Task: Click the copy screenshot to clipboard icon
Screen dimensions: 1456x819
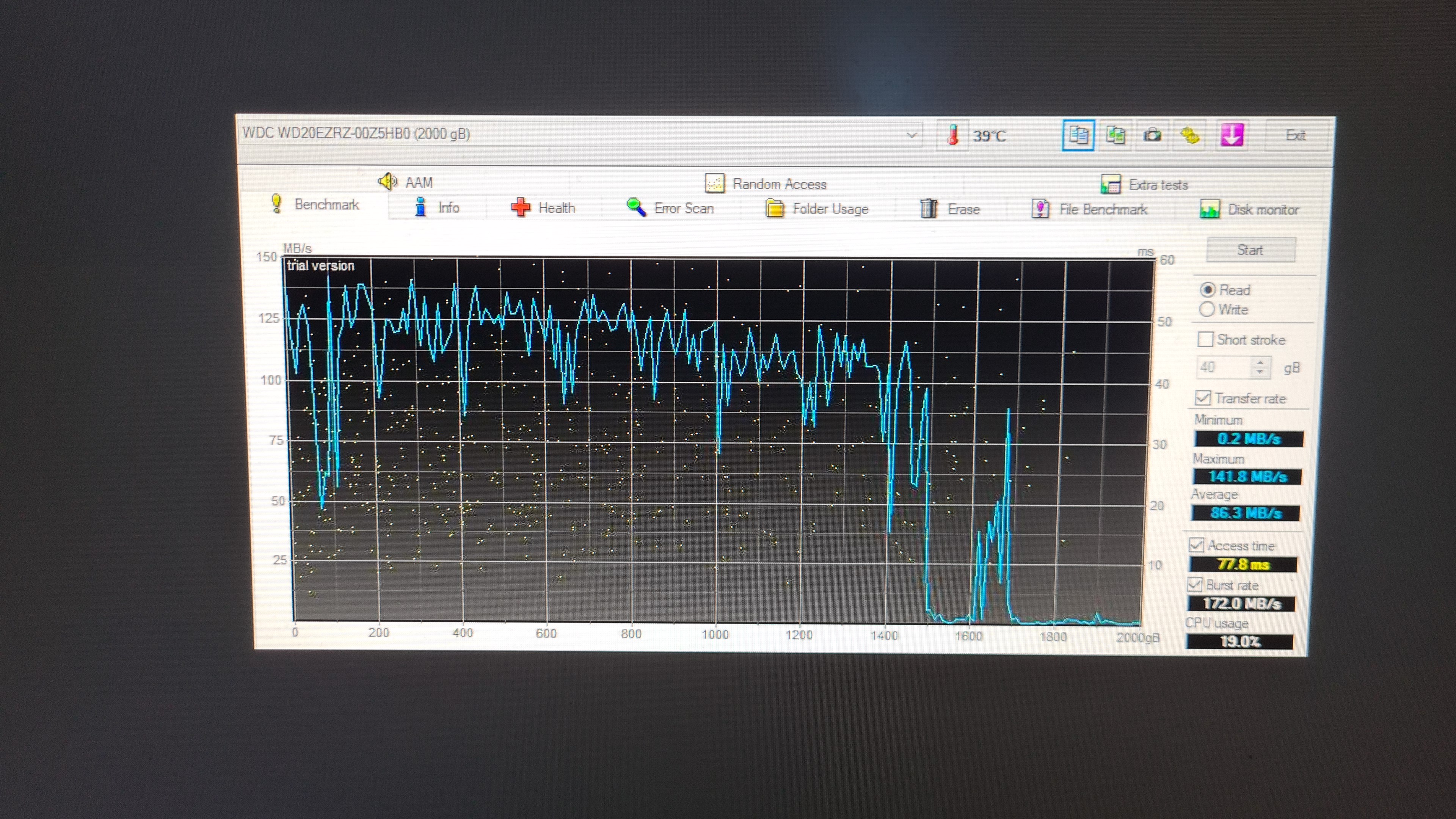Action: pos(1115,136)
